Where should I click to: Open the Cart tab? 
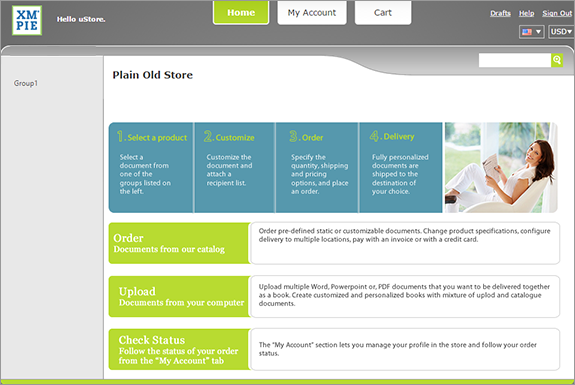click(383, 12)
